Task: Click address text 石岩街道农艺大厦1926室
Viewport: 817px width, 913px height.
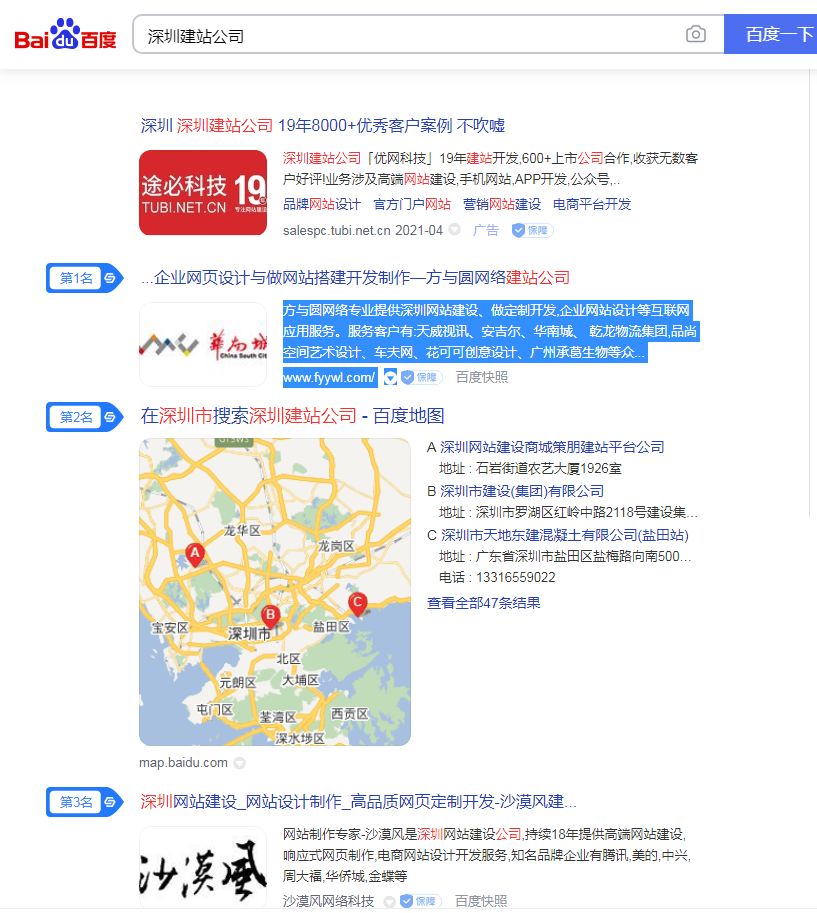Action: click(x=549, y=469)
